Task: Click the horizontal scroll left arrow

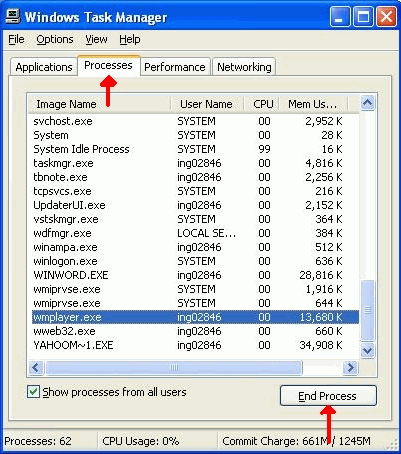Action: [x=36, y=368]
